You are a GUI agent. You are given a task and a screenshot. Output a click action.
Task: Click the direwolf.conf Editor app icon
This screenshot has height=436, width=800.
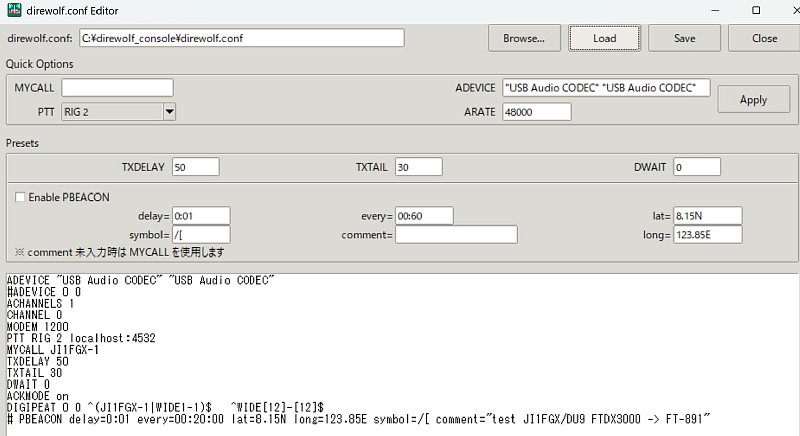click(15, 10)
